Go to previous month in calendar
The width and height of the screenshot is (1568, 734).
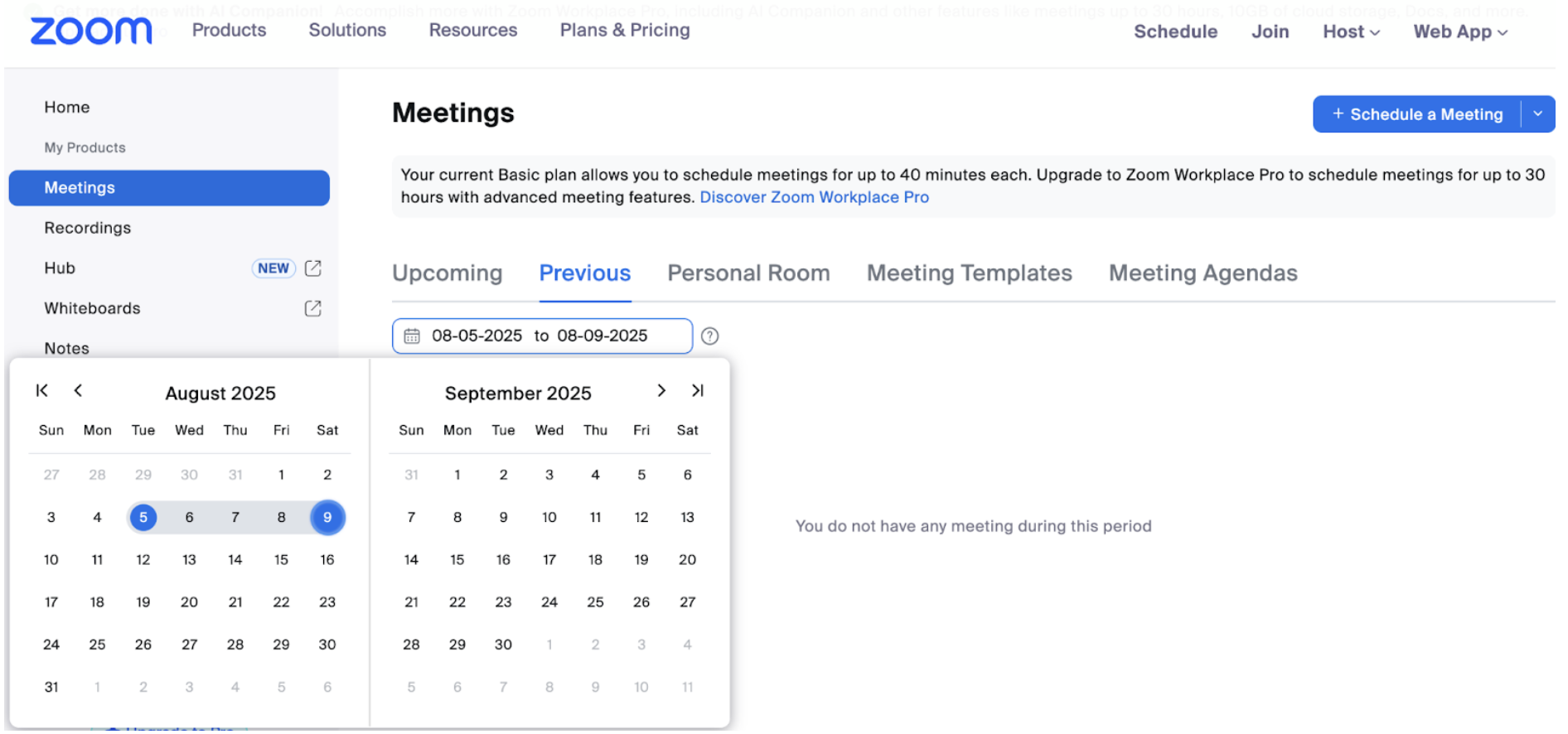coord(78,391)
